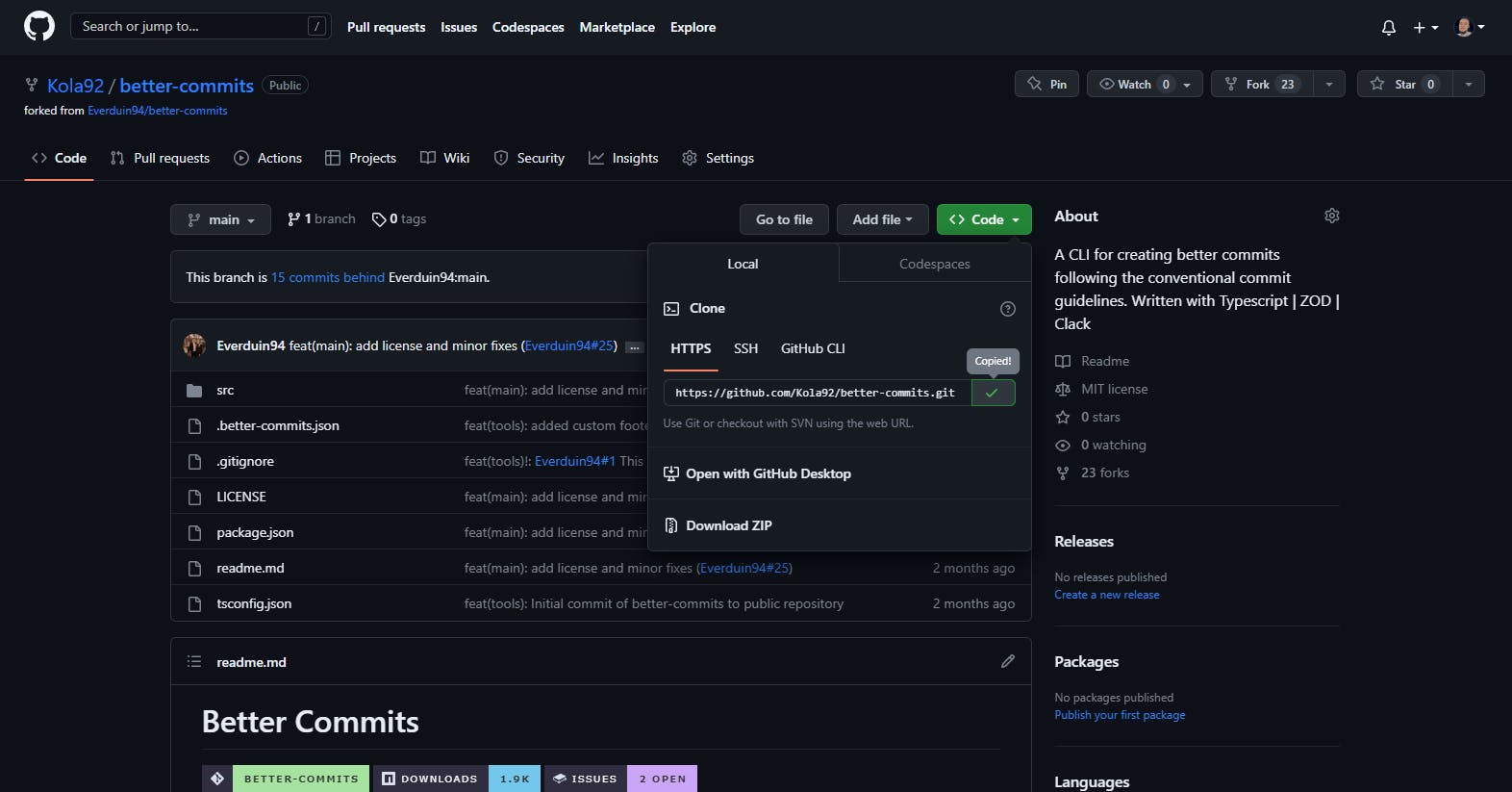Open the clone help question icon
The height and width of the screenshot is (792, 1512).
point(1008,309)
